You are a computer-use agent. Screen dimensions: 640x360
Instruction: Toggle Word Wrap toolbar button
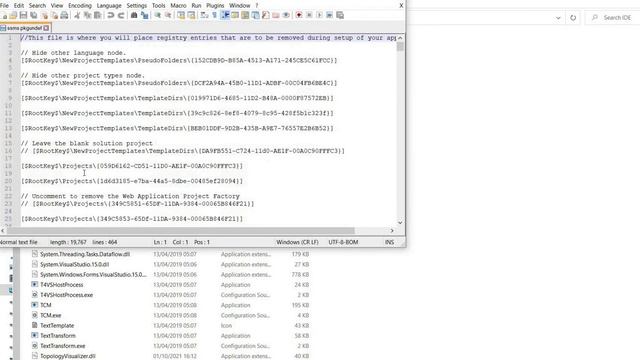click(x=204, y=16)
